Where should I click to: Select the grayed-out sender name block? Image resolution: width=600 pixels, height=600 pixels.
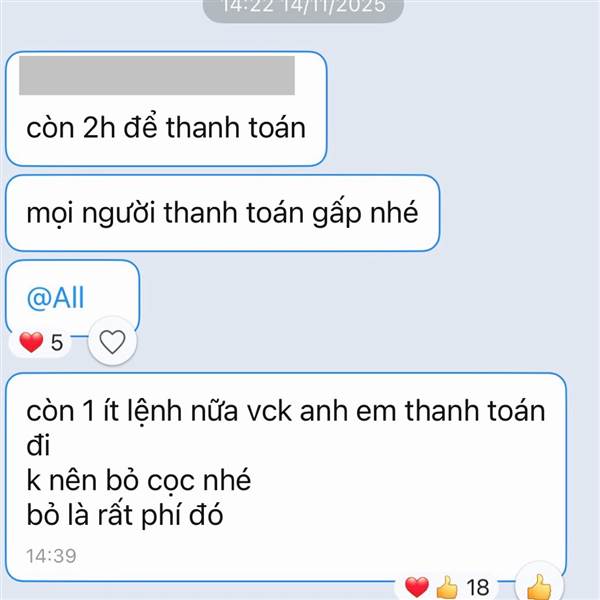point(157,75)
